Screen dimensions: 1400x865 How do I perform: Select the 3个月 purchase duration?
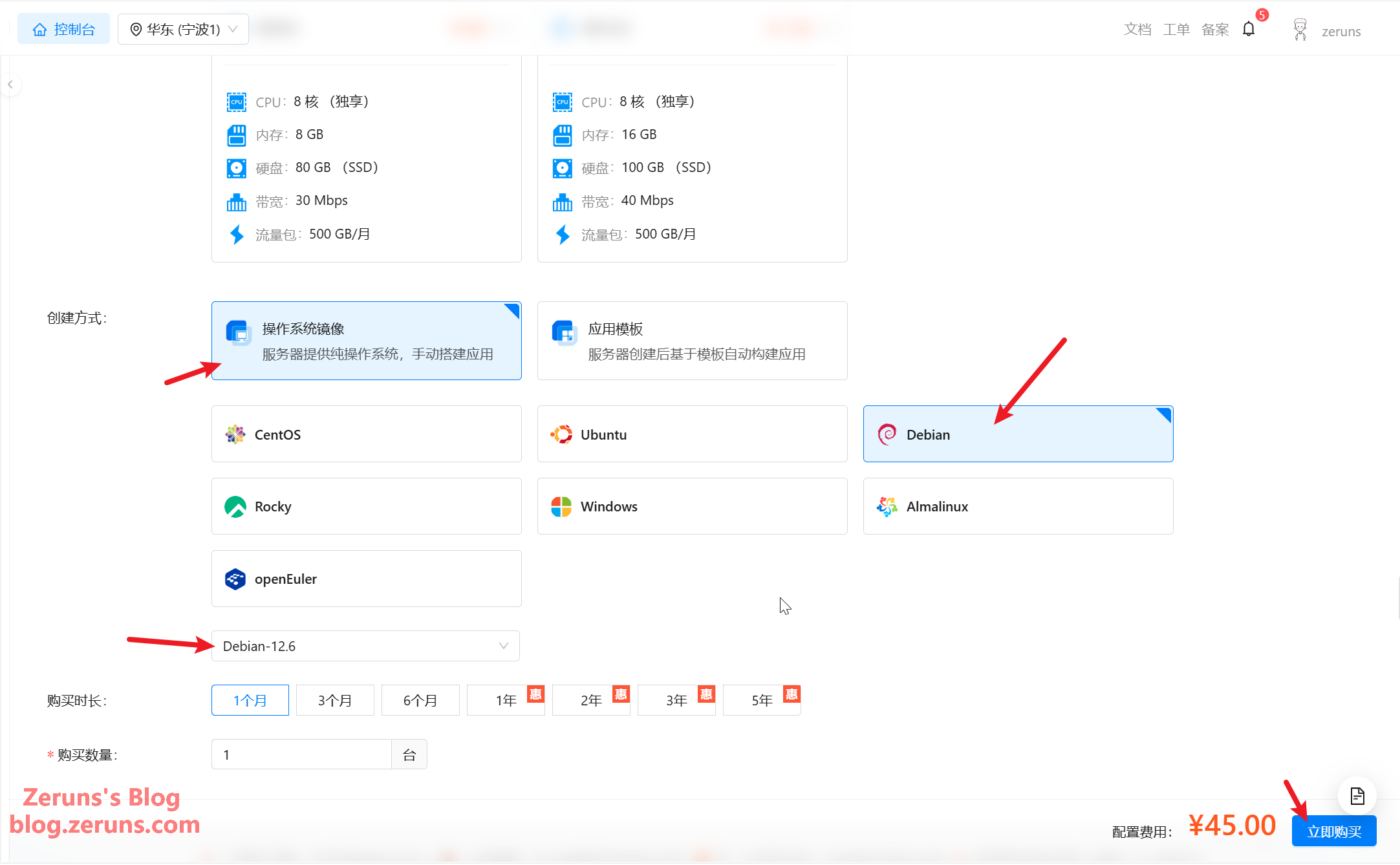335,700
